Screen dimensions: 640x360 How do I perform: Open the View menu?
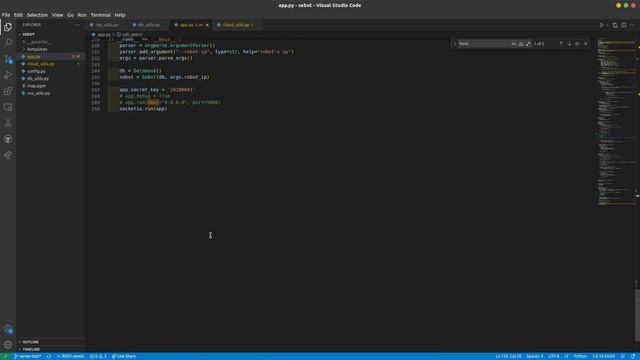[x=57, y=15]
